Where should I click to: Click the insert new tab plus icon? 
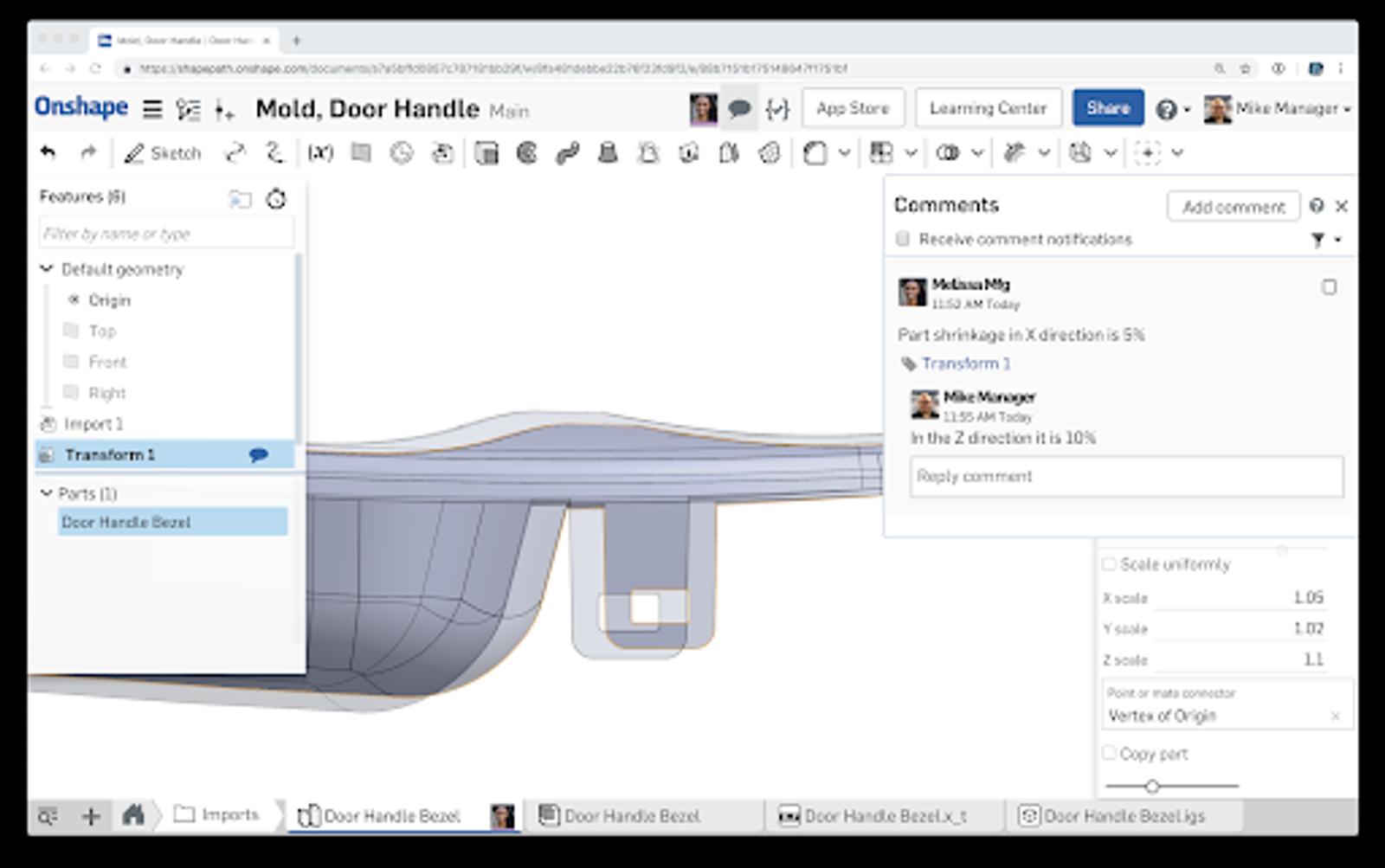(x=91, y=815)
